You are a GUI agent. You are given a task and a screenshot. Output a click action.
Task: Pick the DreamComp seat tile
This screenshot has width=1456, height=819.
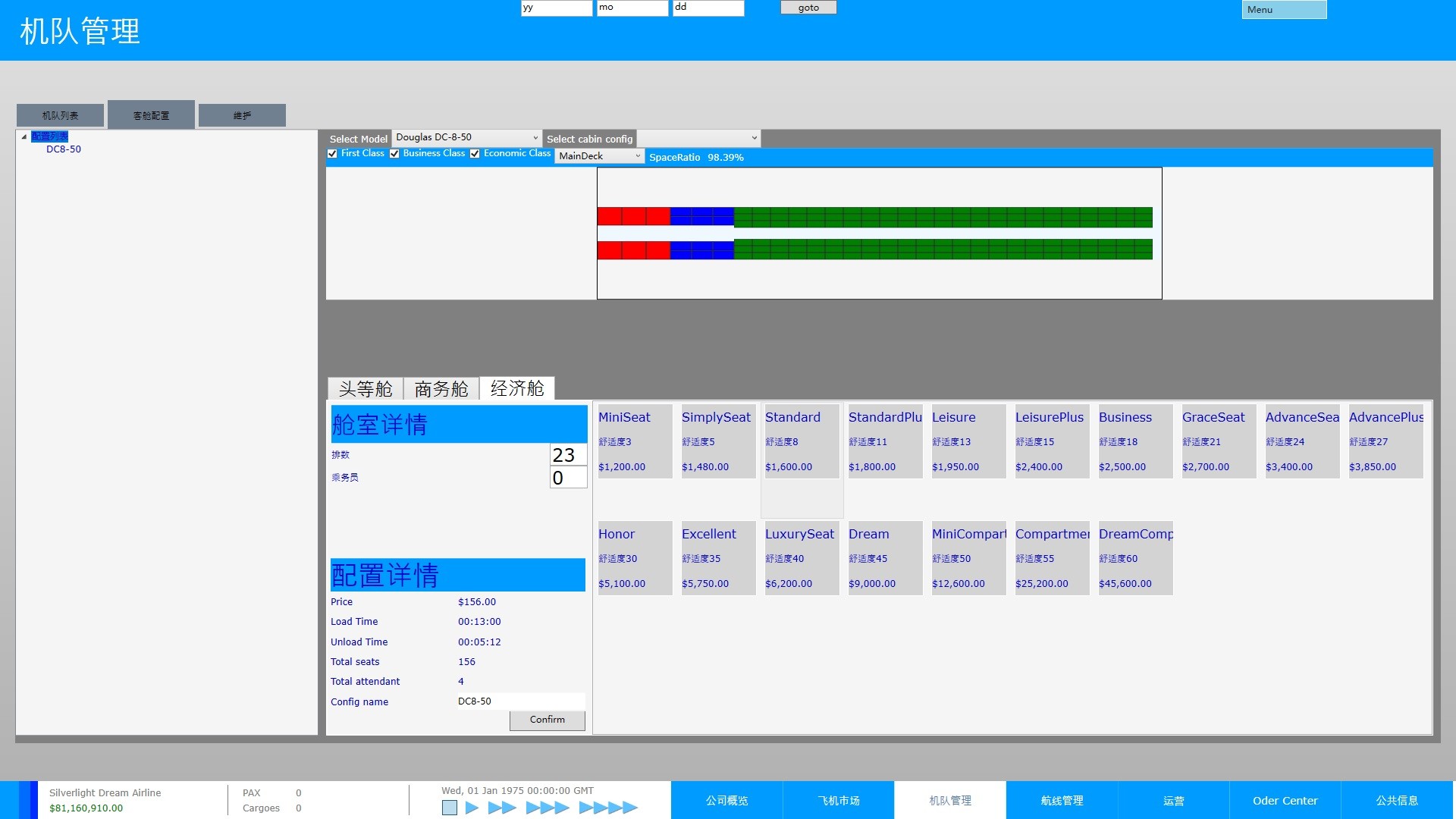(x=1135, y=558)
